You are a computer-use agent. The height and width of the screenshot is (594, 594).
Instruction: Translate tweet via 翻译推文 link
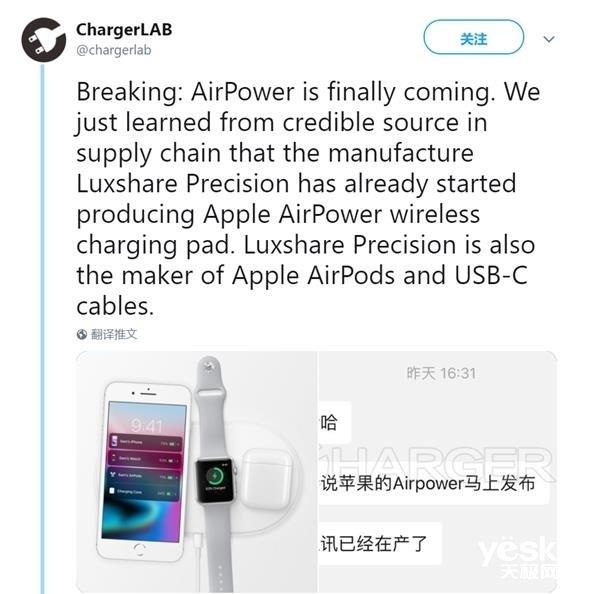coord(114,334)
